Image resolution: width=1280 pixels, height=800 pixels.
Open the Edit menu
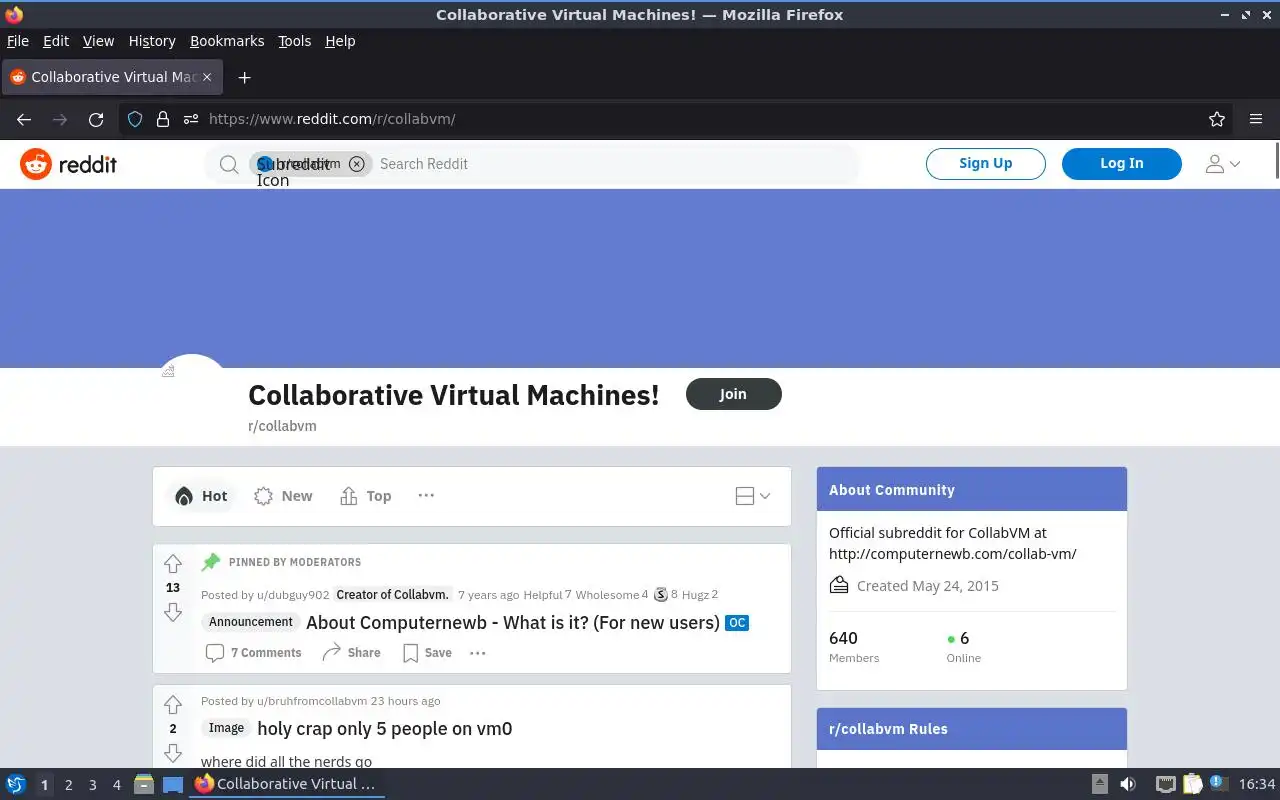tap(56, 41)
